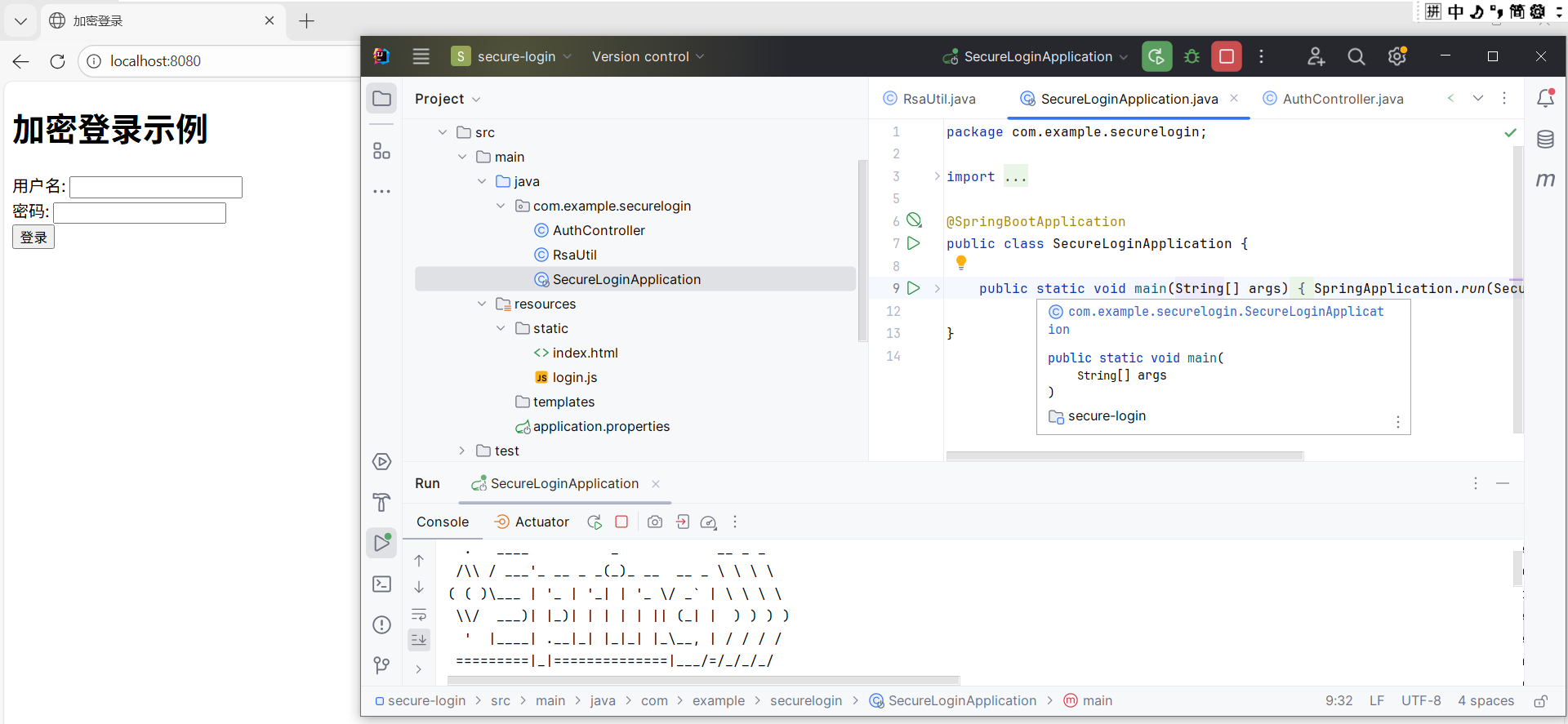Toggle read-only lock icon in status bar
This screenshot has width=1568, height=724.
1540,700
